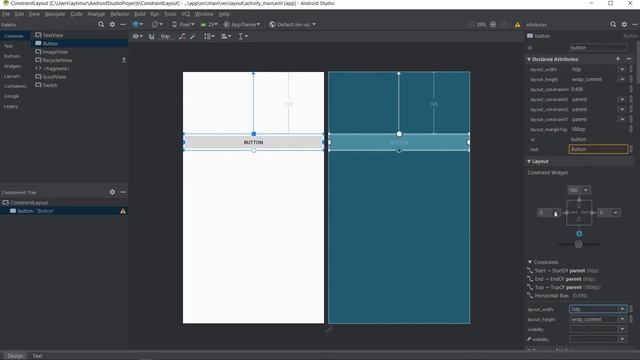
Task: Select TextView in the palette
Action: (80, 35)
